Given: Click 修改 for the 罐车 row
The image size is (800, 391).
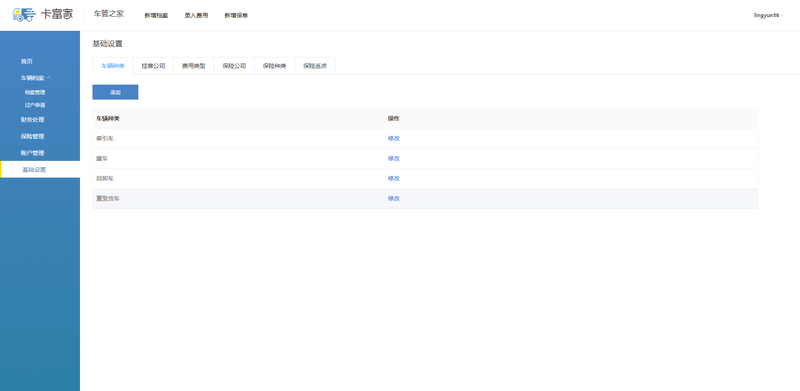Looking at the screenshot, I should [393, 158].
